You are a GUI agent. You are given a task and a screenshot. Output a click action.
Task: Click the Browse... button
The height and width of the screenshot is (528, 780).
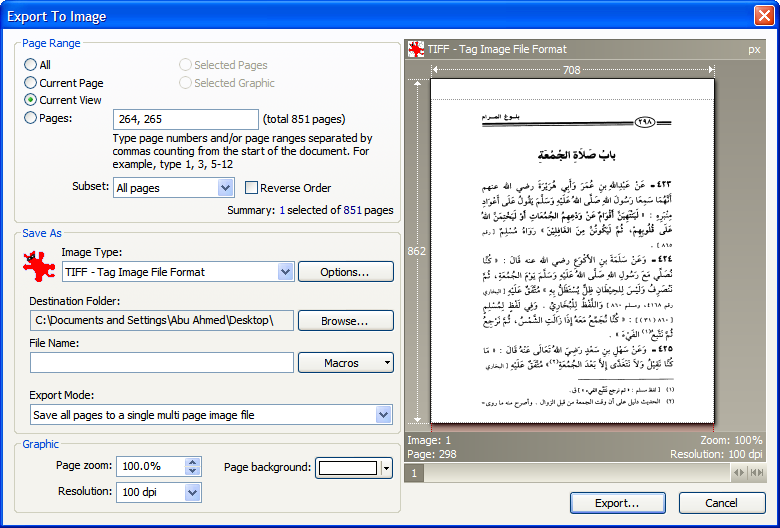click(345, 321)
